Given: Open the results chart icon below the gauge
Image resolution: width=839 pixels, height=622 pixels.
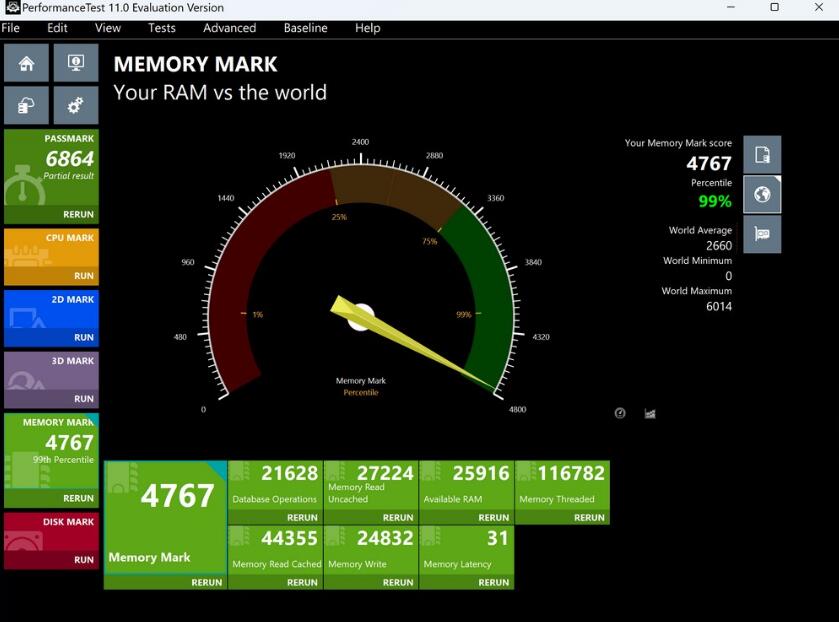Looking at the screenshot, I should pyautogui.click(x=650, y=412).
